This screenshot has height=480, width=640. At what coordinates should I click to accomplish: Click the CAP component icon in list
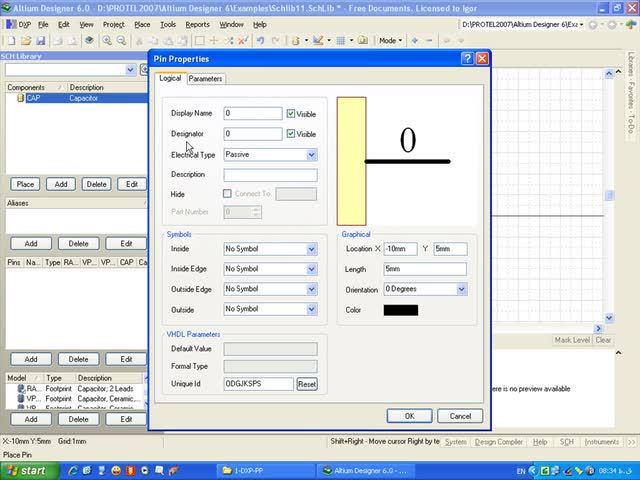click(x=20, y=98)
